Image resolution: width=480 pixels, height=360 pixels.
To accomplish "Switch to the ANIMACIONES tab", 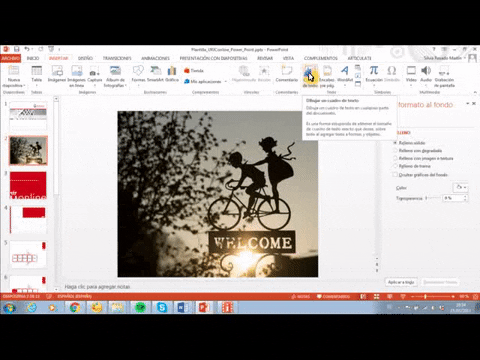I will click(x=155, y=58).
